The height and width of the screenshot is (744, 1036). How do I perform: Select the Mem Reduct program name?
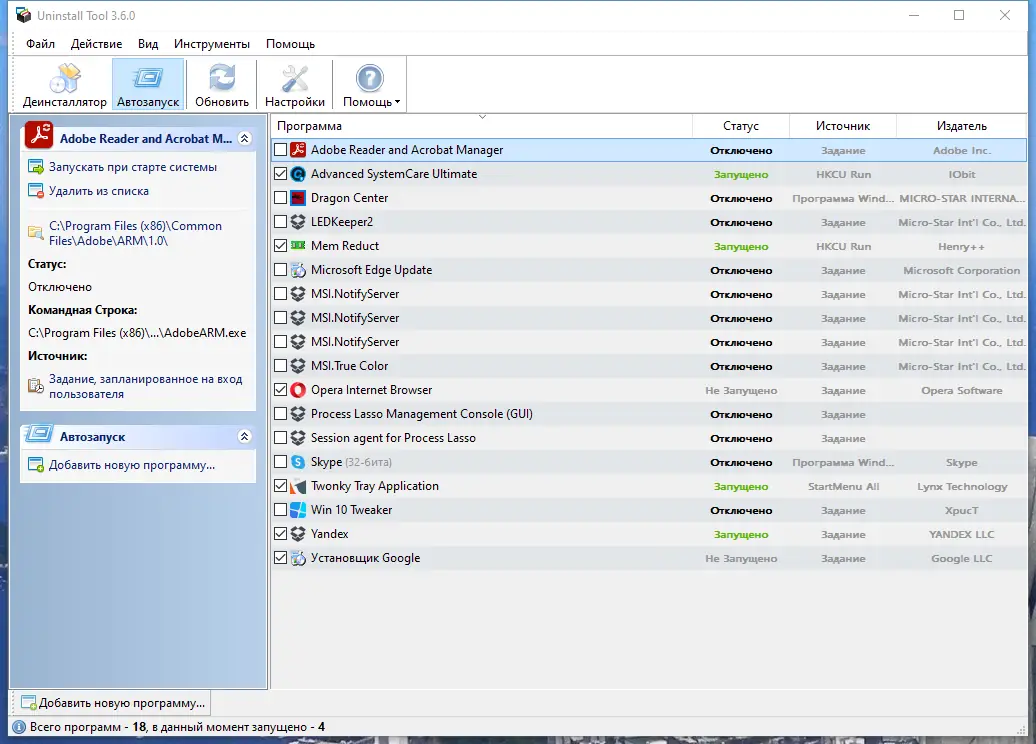(345, 246)
